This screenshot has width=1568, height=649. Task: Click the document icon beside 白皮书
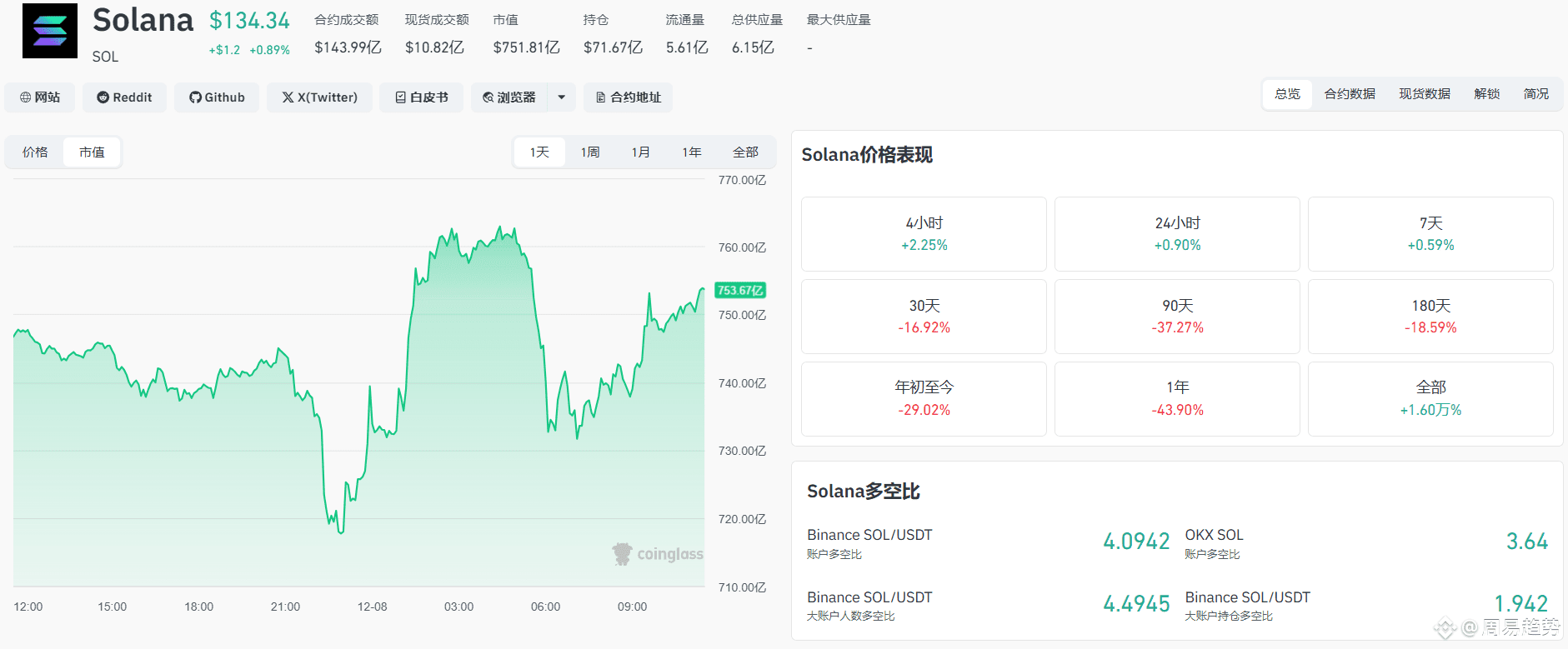pos(401,97)
